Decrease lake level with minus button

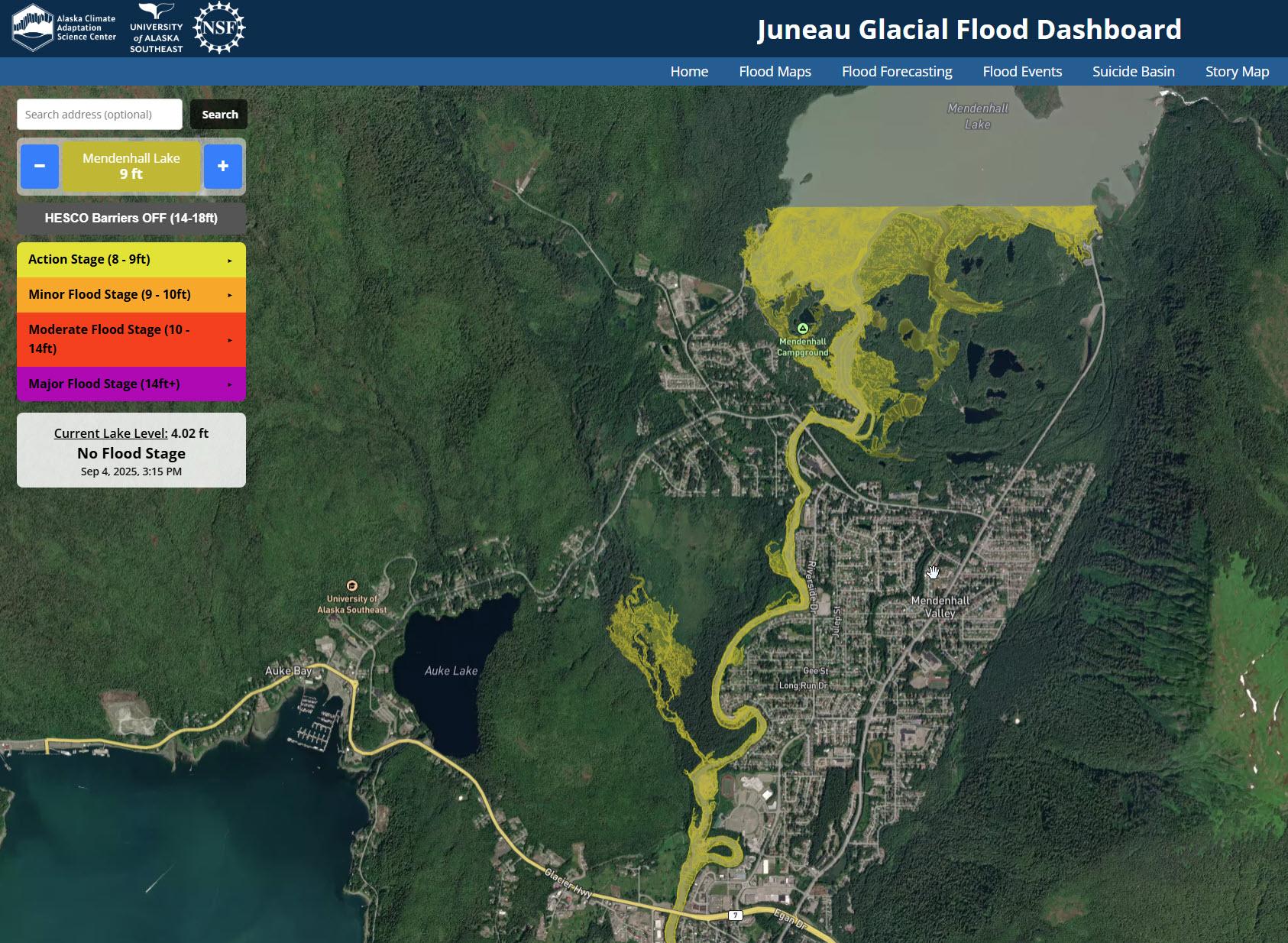(x=40, y=166)
